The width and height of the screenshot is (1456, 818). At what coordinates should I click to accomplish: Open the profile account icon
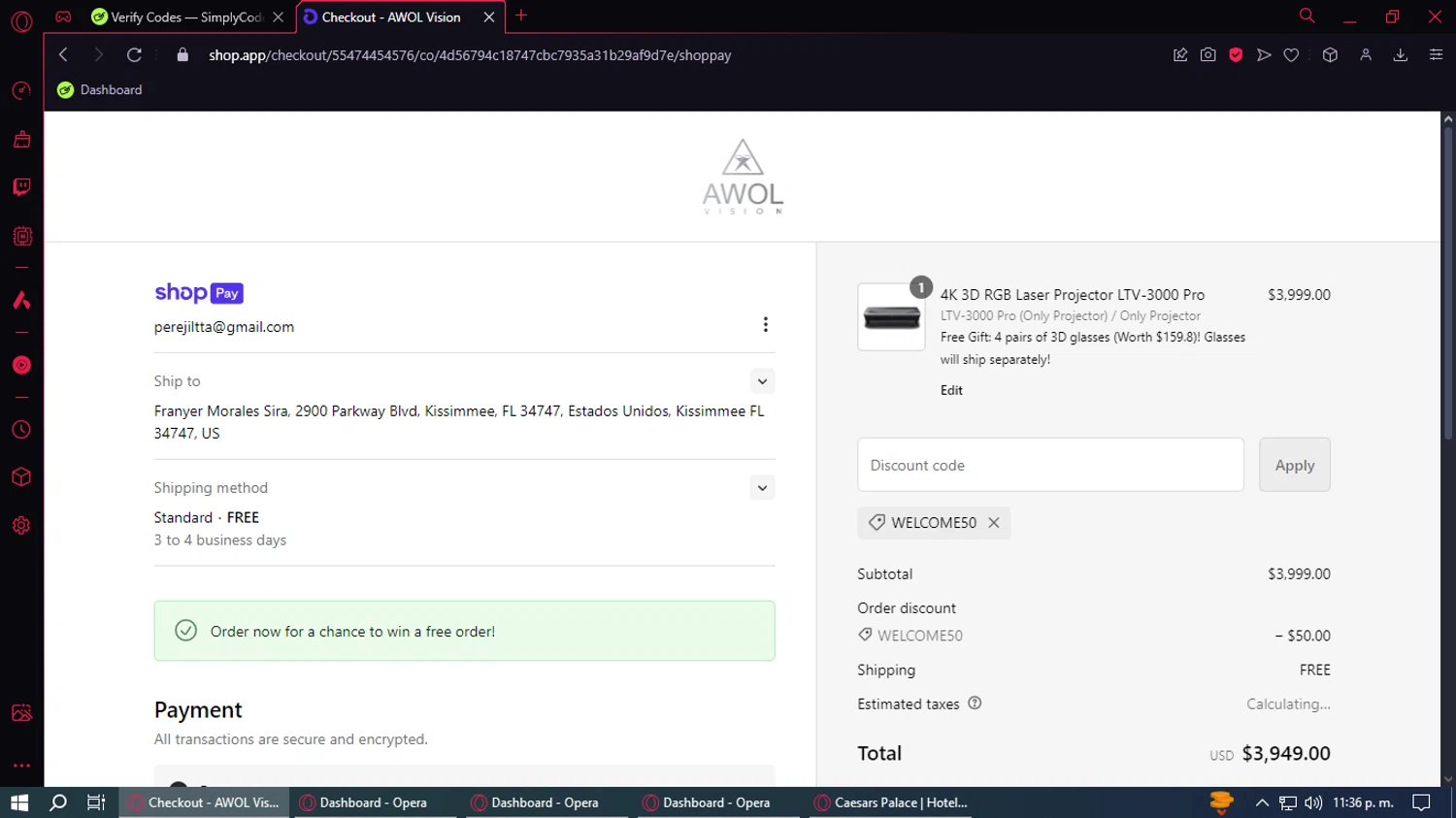point(1366,55)
